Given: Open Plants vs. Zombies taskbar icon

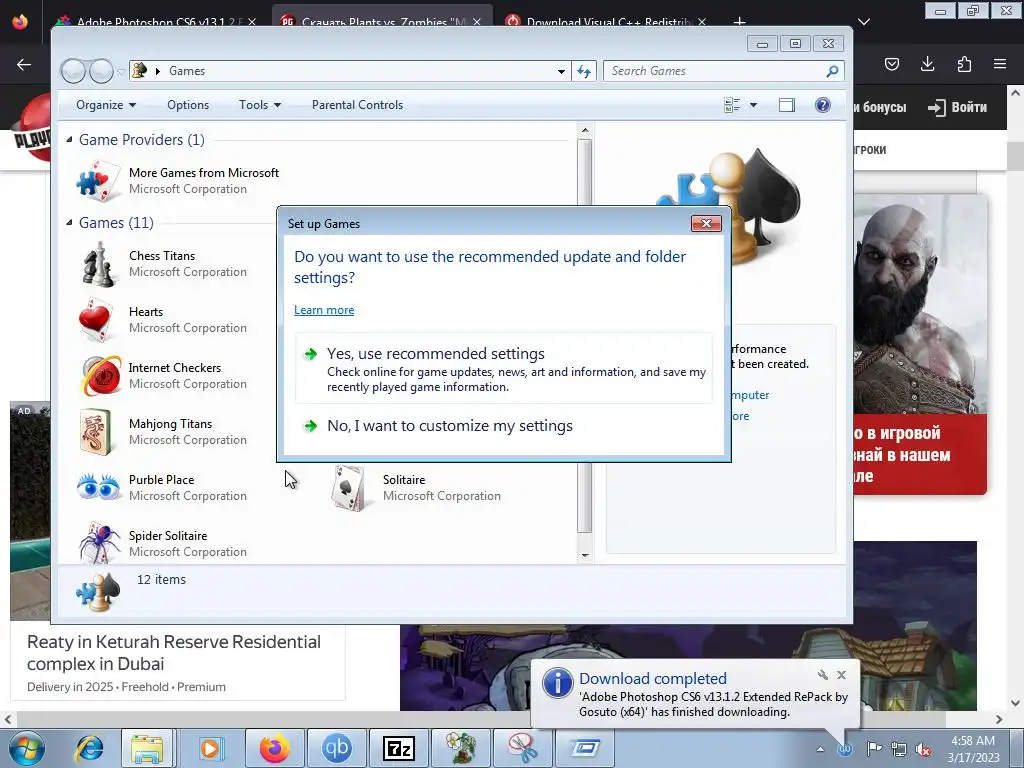Looking at the screenshot, I should pyautogui.click(x=460, y=748).
